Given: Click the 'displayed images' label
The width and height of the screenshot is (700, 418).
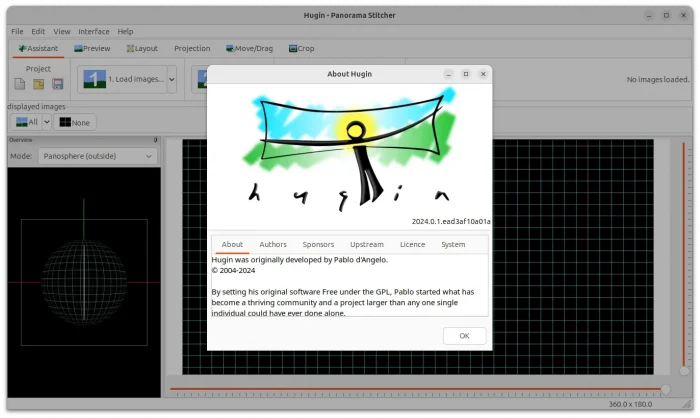Looking at the screenshot, I should pos(36,106).
